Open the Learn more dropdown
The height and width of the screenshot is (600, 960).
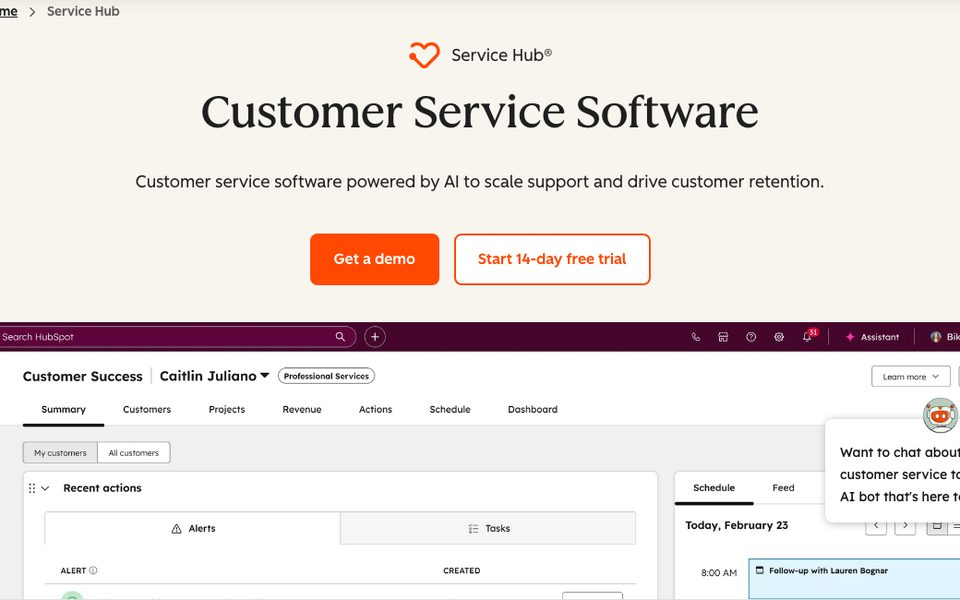910,377
